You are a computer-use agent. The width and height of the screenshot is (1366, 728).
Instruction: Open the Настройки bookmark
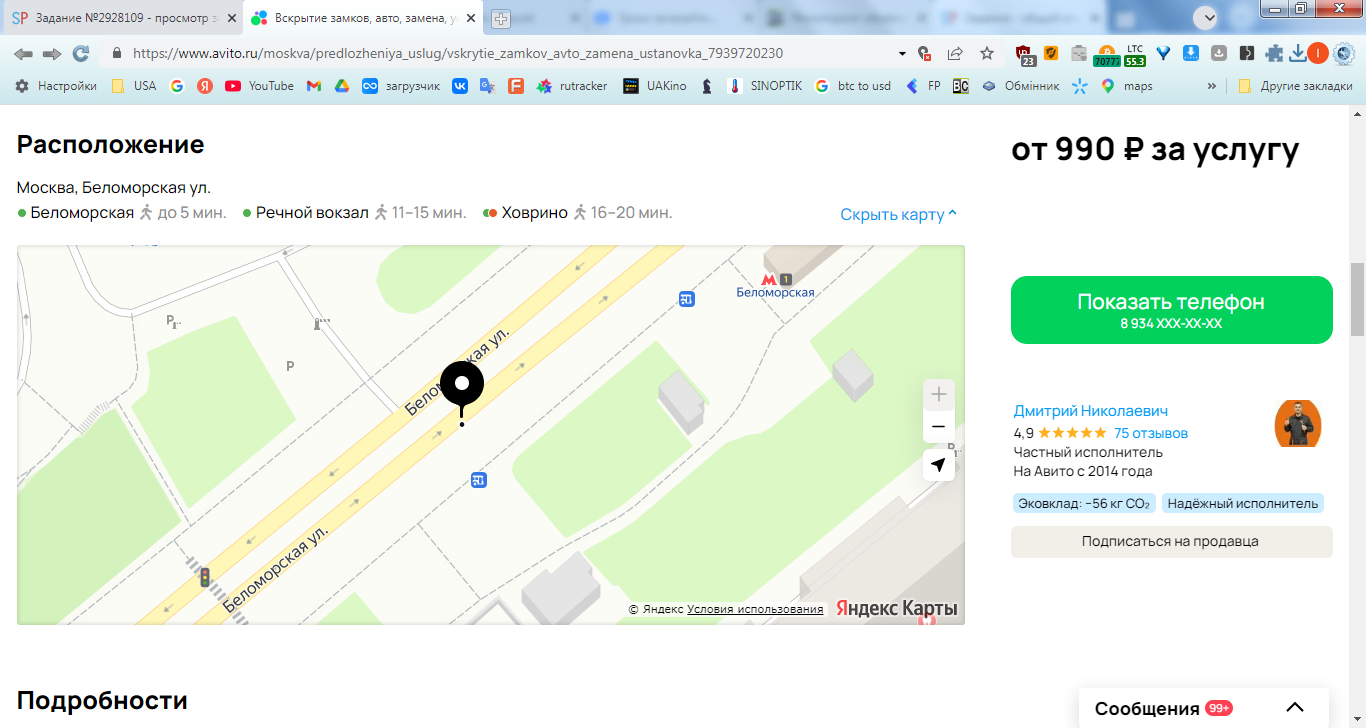(x=56, y=86)
